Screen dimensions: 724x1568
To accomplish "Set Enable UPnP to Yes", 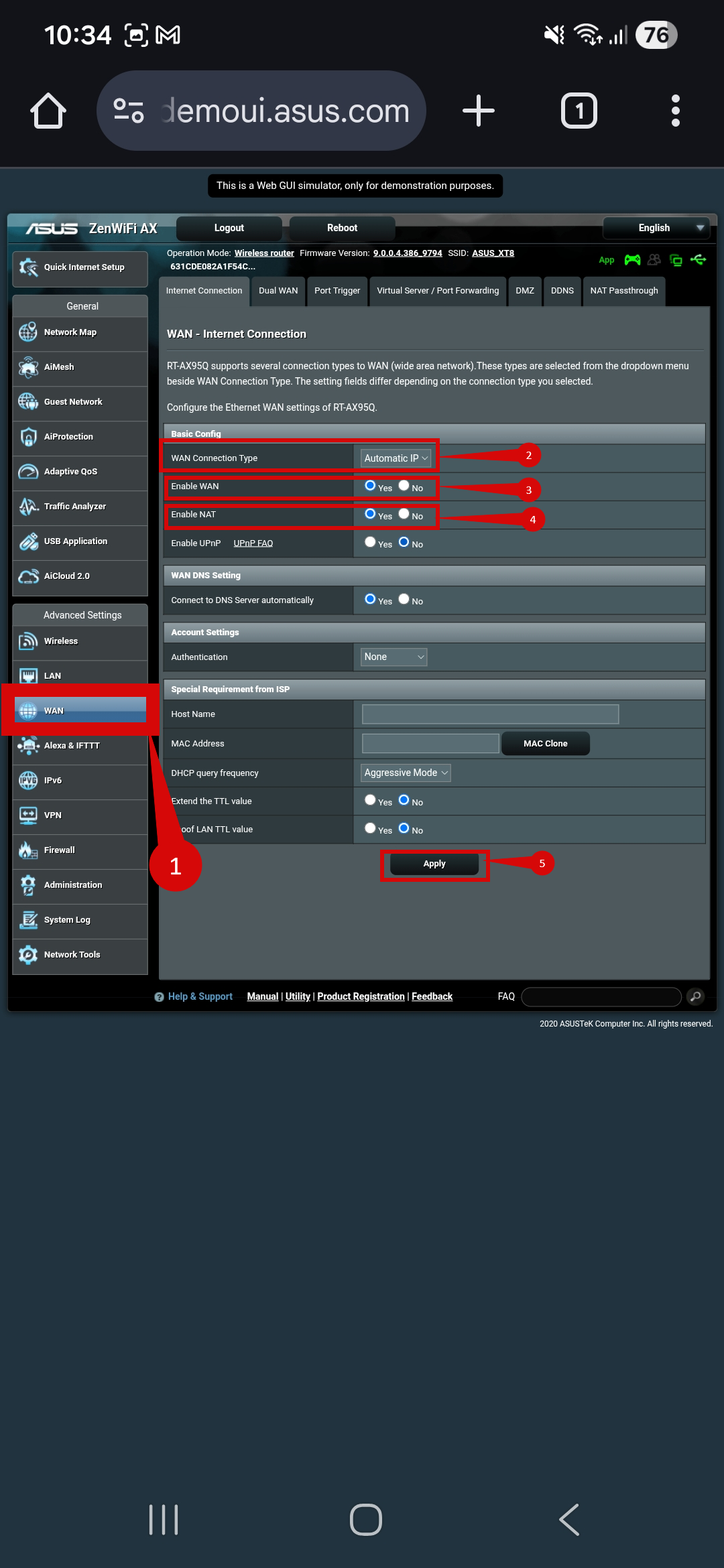I will coord(370,542).
